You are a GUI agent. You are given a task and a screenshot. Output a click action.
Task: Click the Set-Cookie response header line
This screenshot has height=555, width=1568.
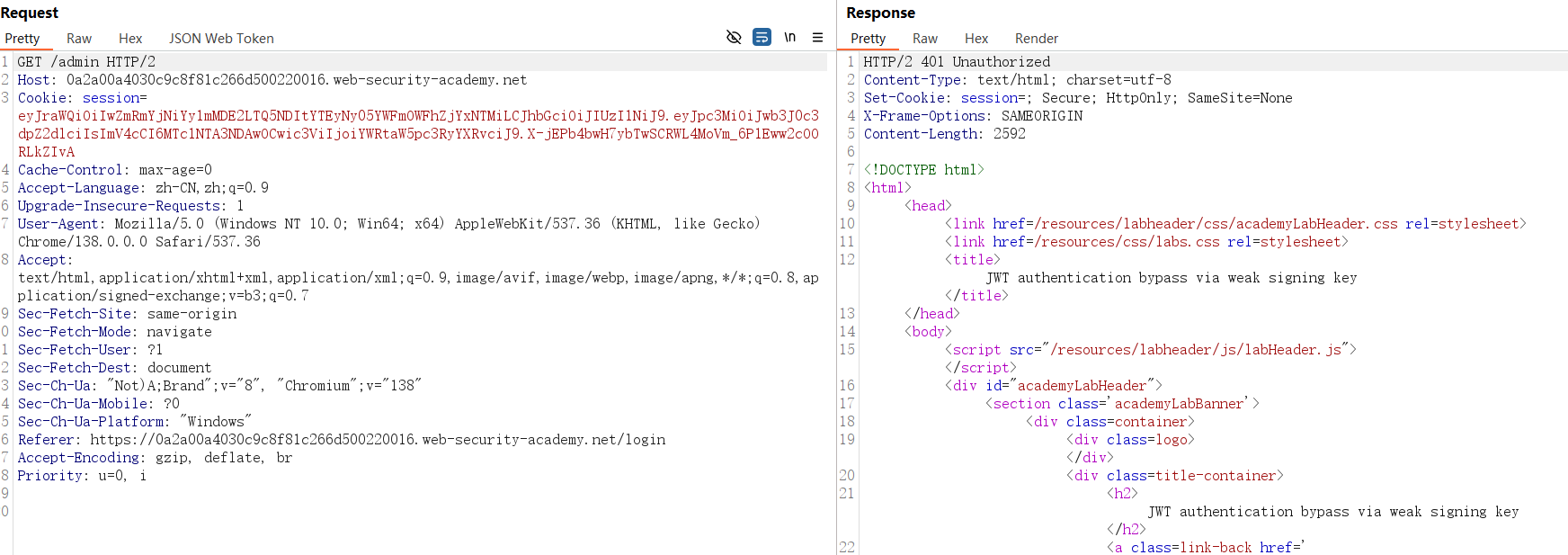(1078, 98)
